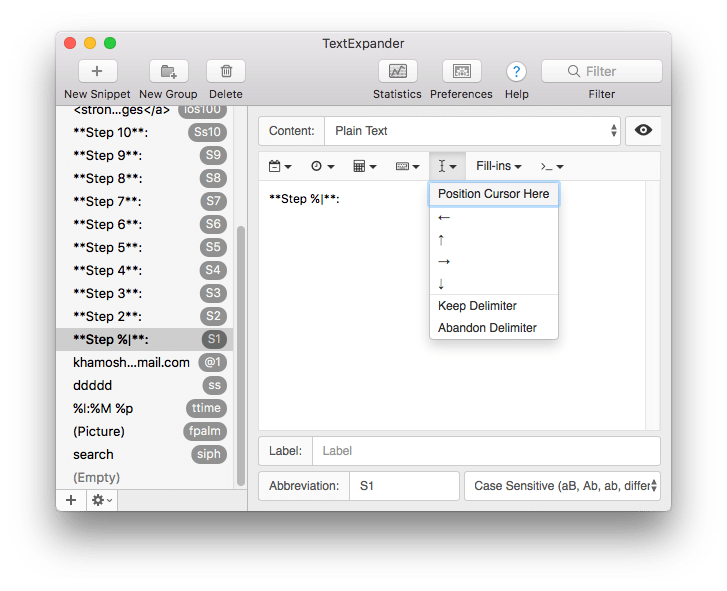Open the Content type Plain Text dropdown
Viewport: 727px width, 591px height.
point(470,131)
